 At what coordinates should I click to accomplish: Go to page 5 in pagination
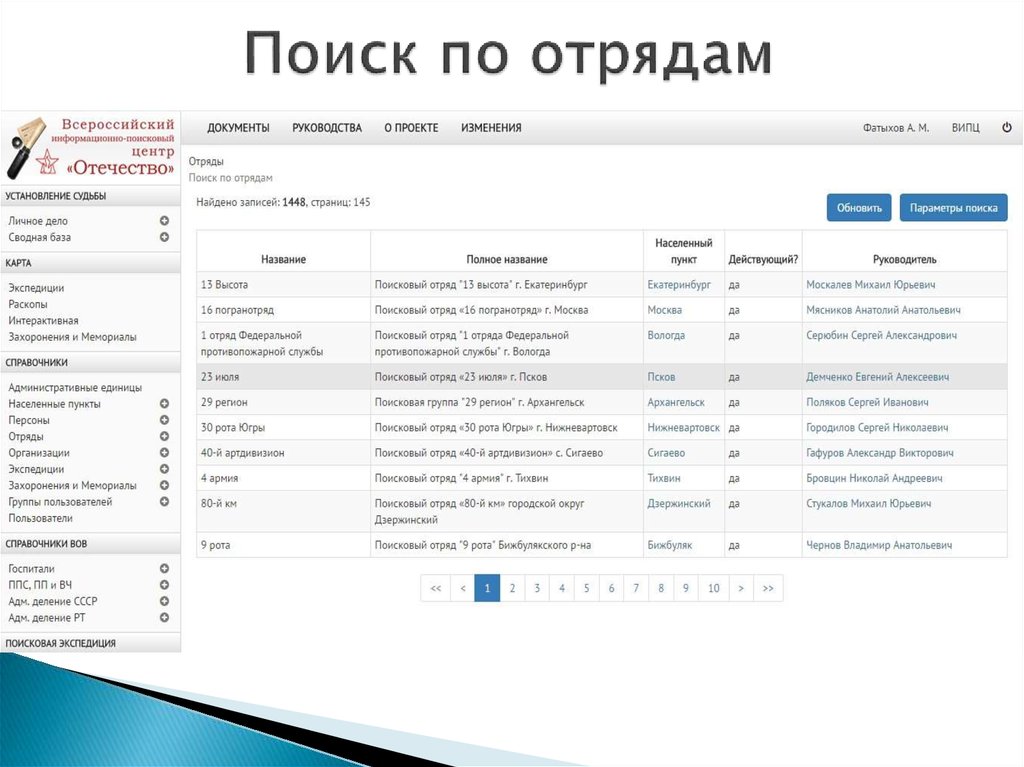point(586,588)
